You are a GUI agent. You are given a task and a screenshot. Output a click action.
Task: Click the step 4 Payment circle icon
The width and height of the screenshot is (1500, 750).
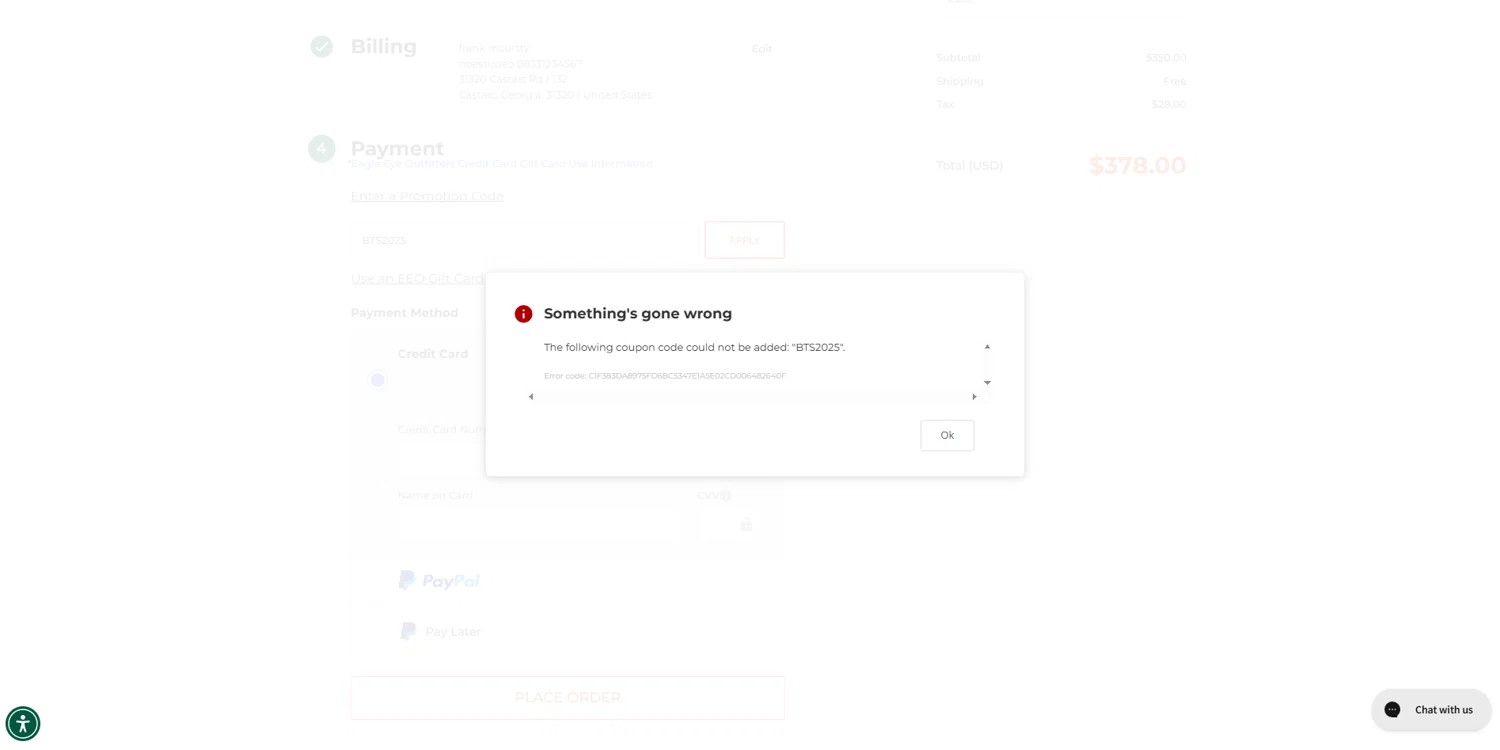click(321, 149)
